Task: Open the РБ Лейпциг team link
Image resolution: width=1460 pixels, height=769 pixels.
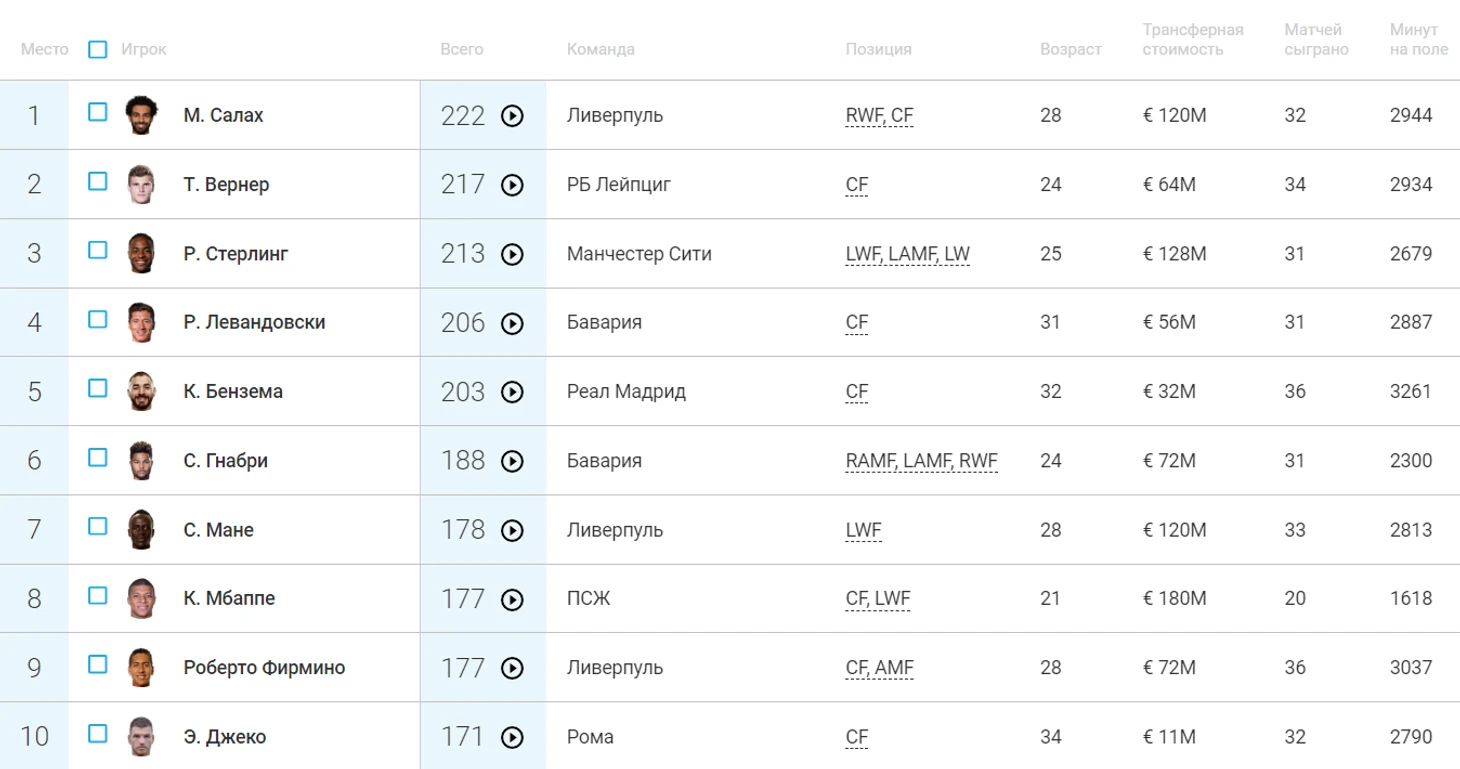Action: pos(619,185)
